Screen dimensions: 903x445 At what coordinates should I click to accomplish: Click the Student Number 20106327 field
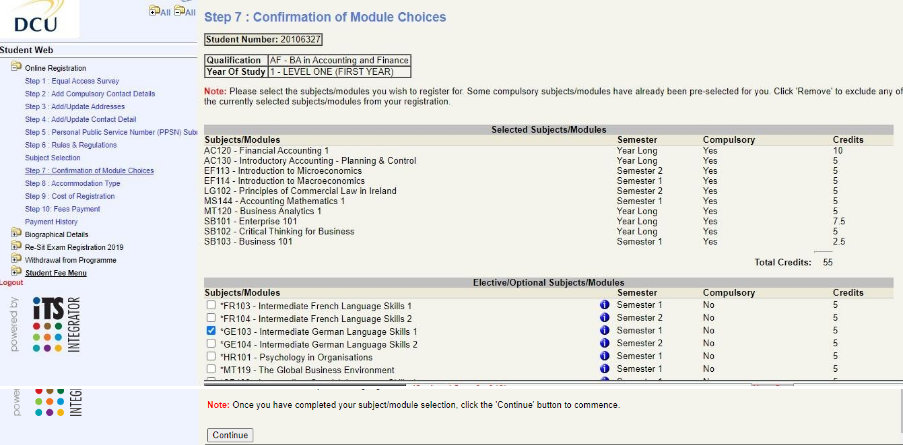coord(264,40)
